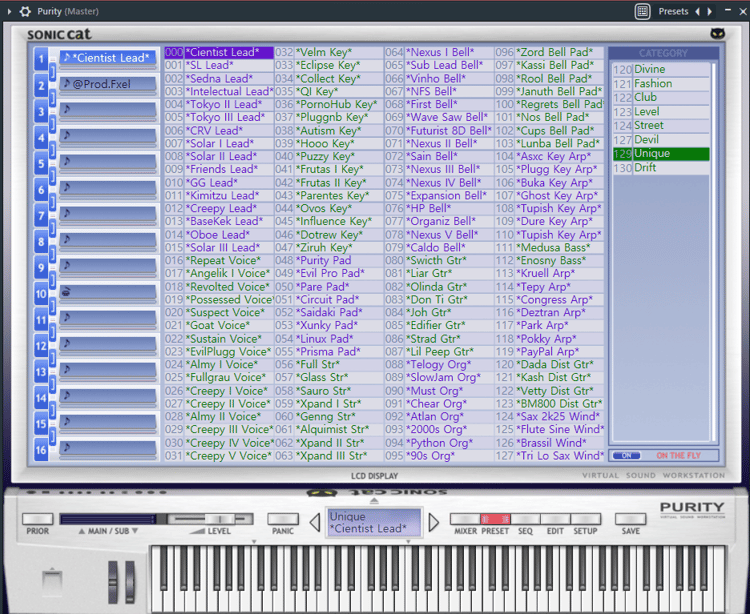Choose preset 048 *Purity Pad
Viewport: 750px width, 614px height.
329,260
